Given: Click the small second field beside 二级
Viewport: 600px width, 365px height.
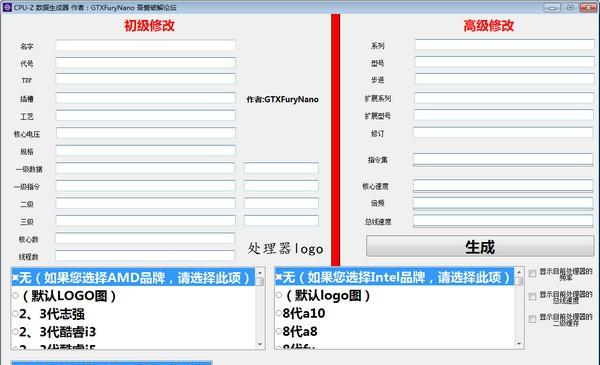Looking at the screenshot, I should click(281, 203).
